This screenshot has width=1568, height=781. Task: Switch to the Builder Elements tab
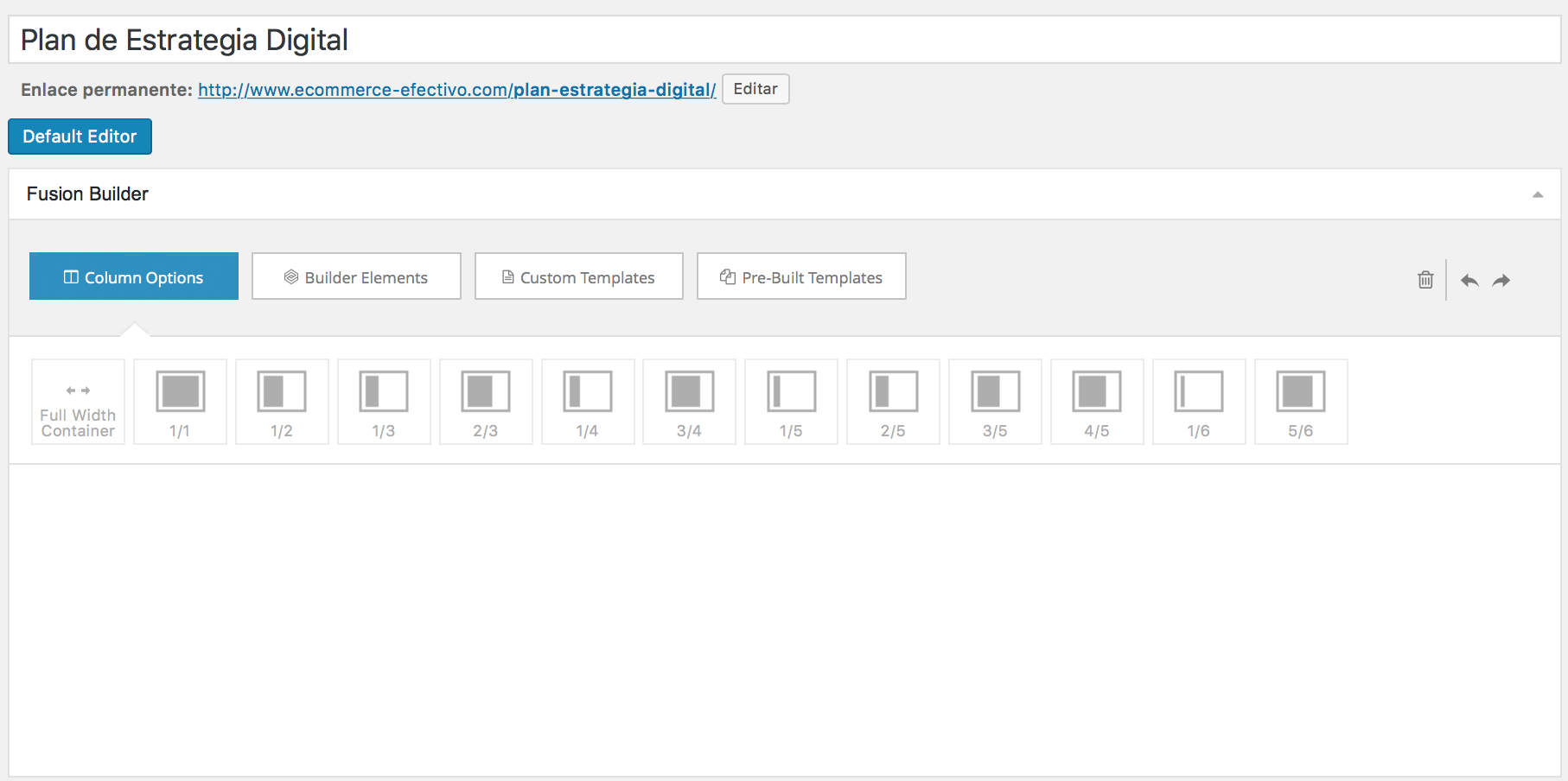[x=356, y=276]
